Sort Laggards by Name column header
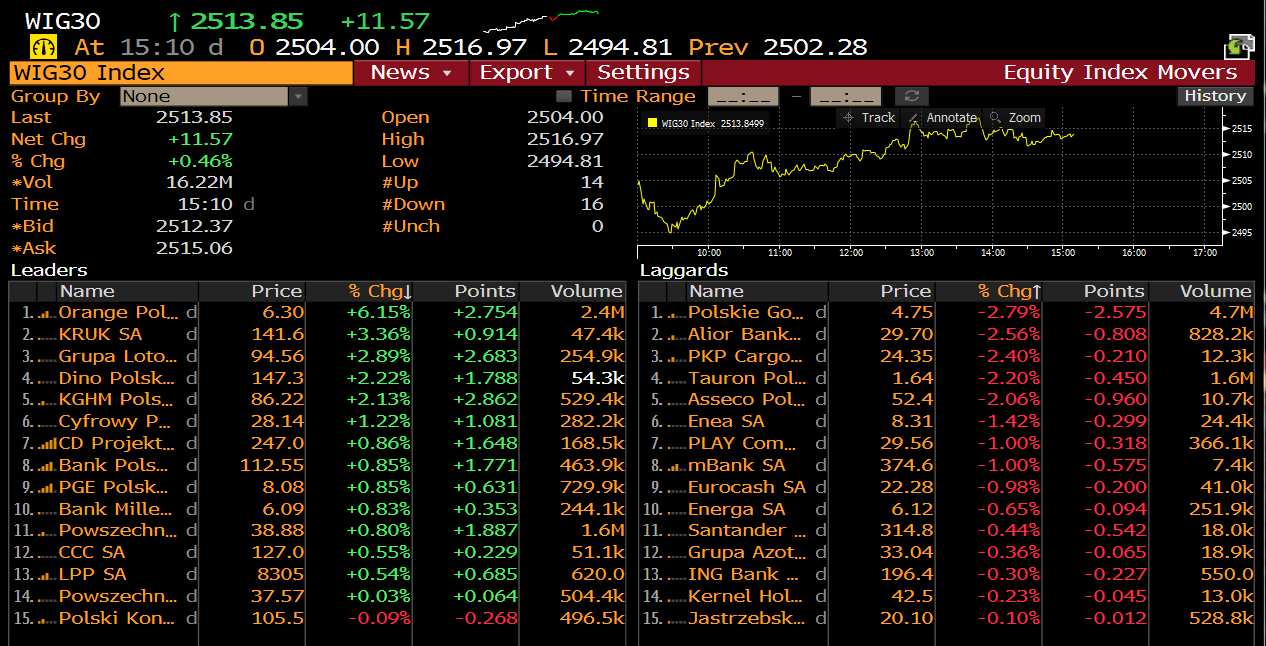The width and height of the screenshot is (1266, 646). point(758,291)
